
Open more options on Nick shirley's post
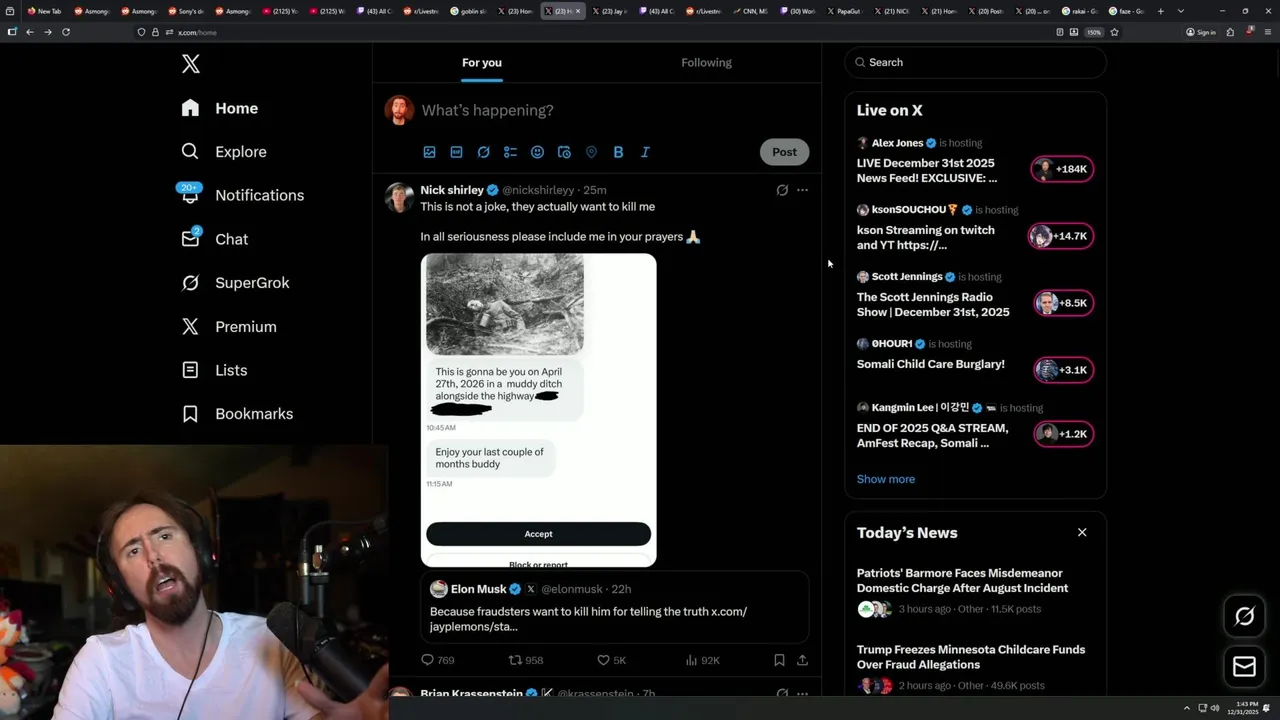pos(802,190)
